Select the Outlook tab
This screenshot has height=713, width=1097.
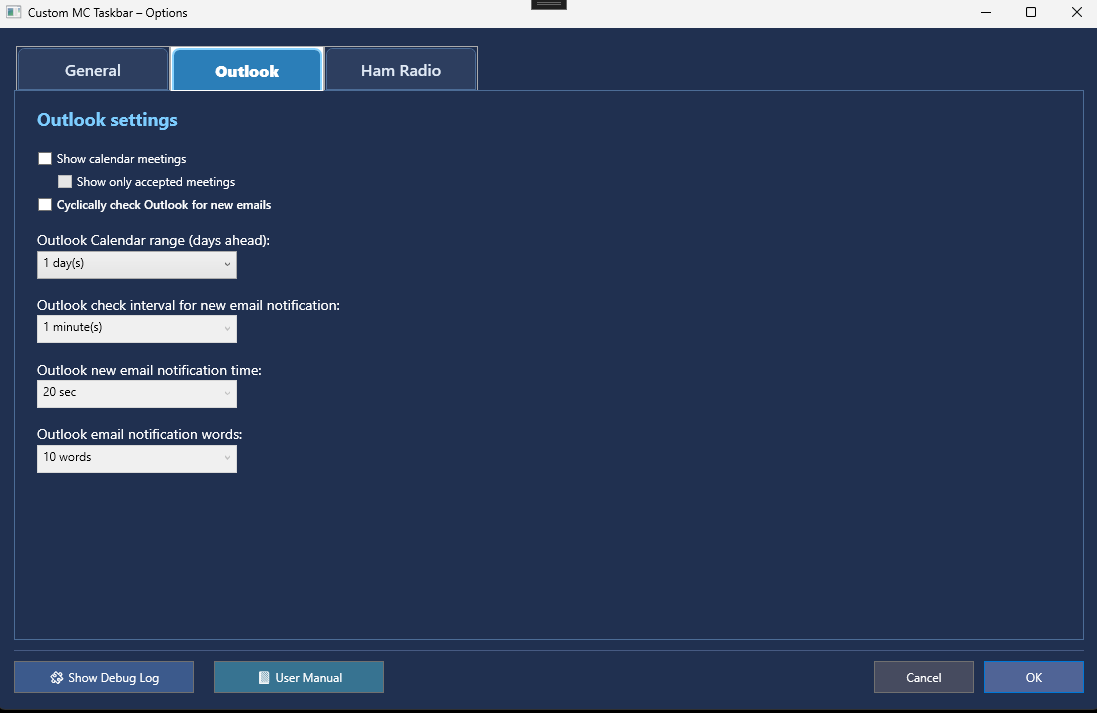pyautogui.click(x=247, y=70)
